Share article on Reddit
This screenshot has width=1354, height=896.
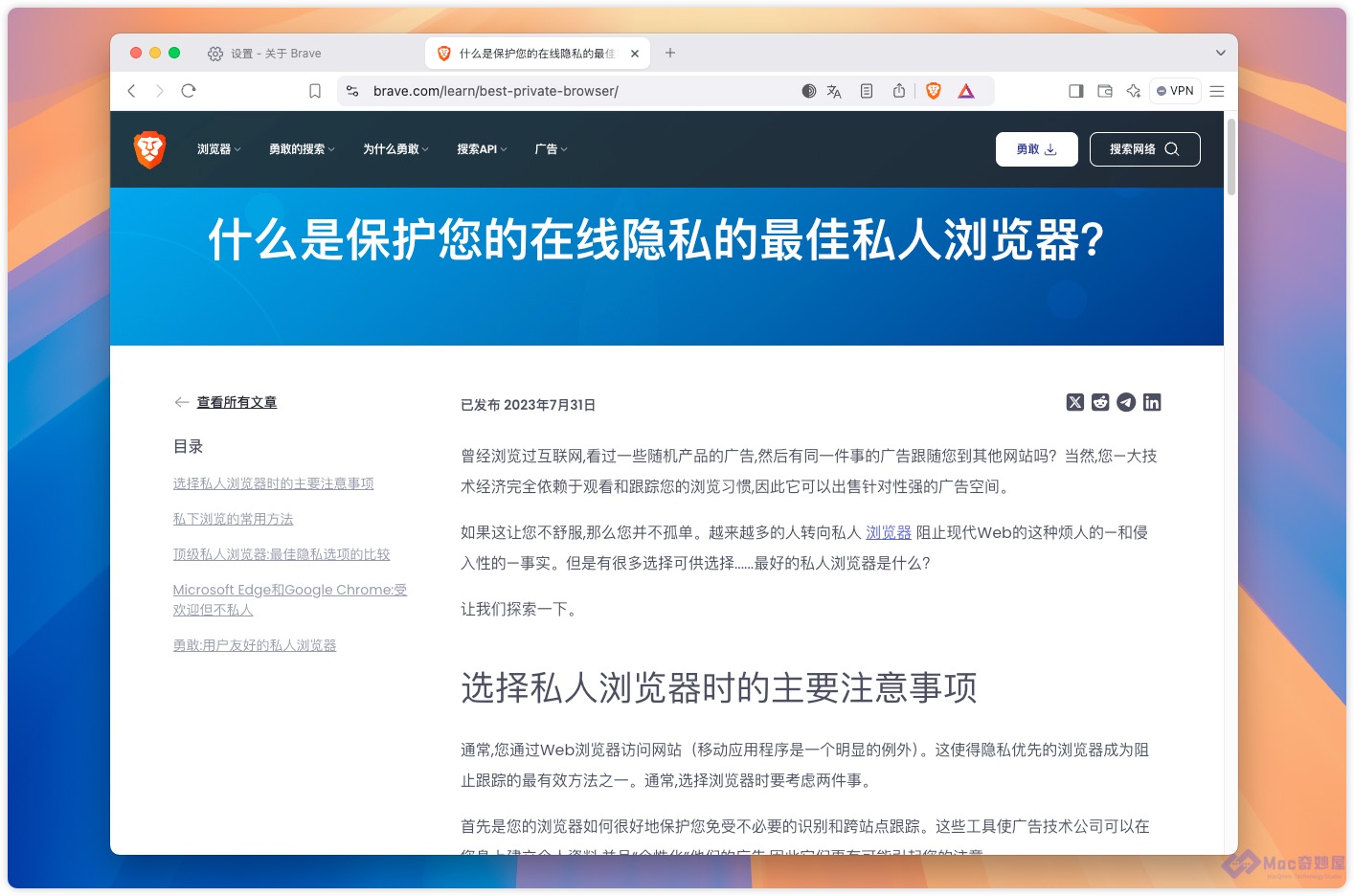[1100, 402]
